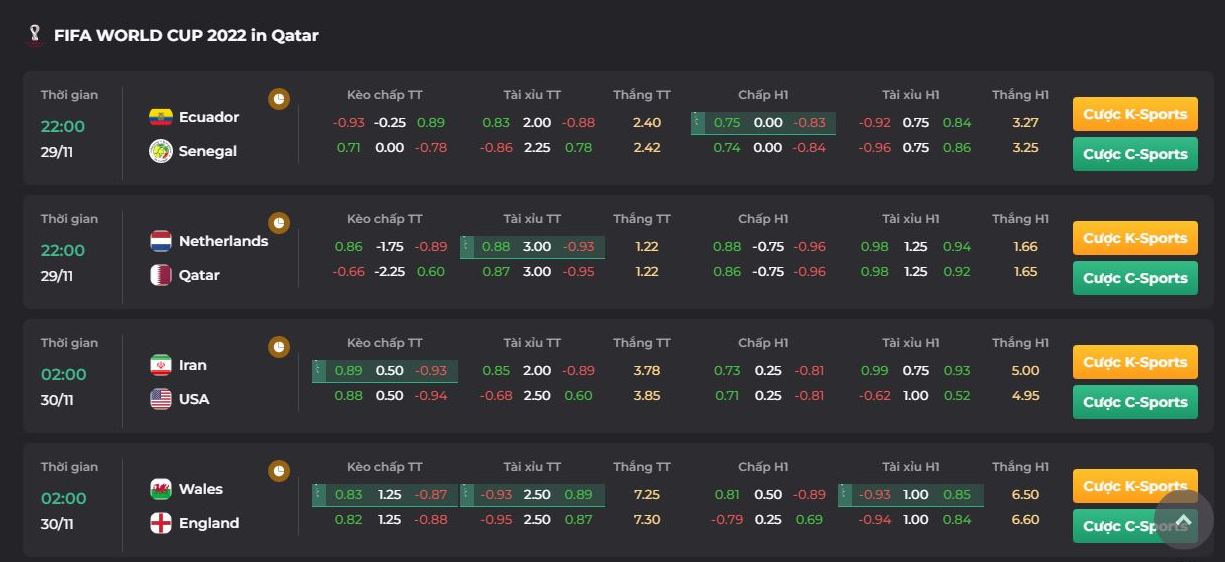Click Cược K-Sports for Iran vs USA

click(x=1134, y=362)
